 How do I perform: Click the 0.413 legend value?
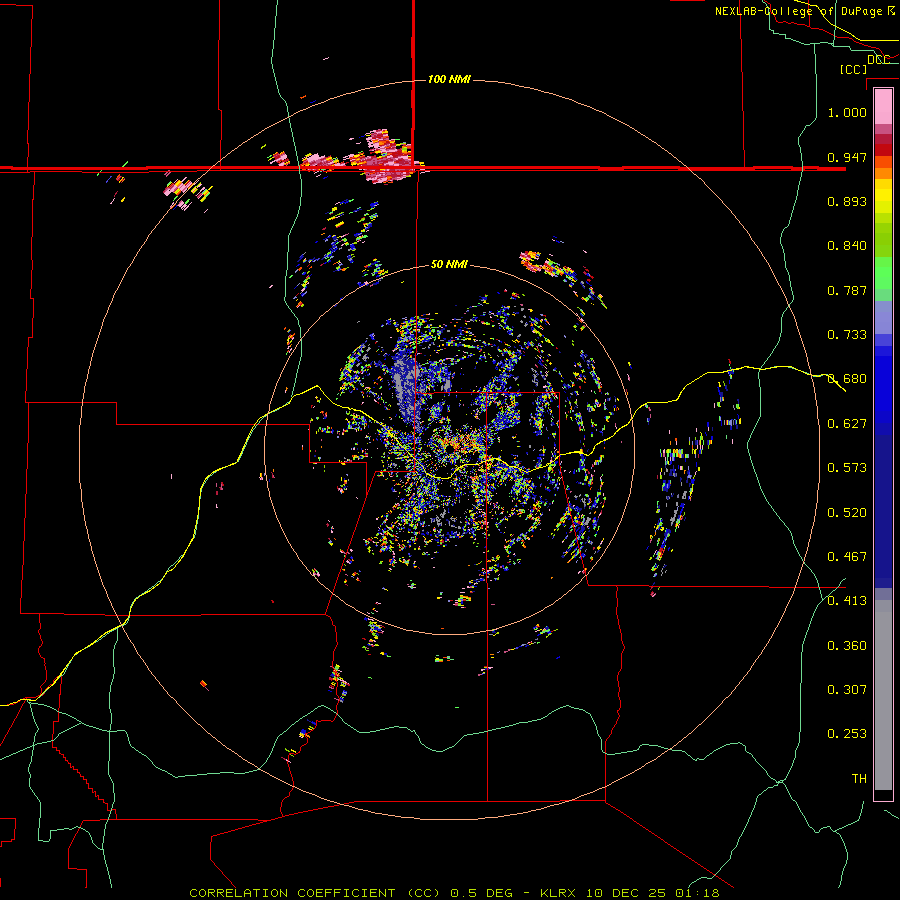(847, 601)
